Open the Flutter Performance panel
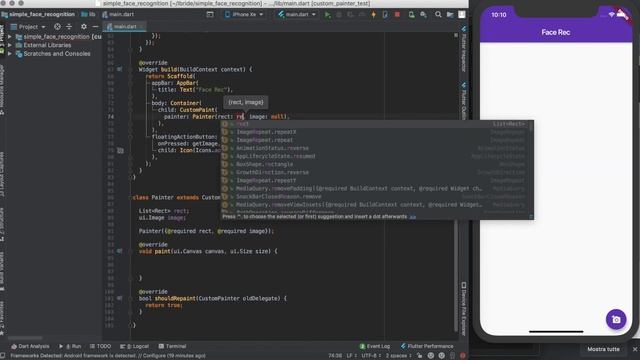640x360 pixels. coord(427,346)
